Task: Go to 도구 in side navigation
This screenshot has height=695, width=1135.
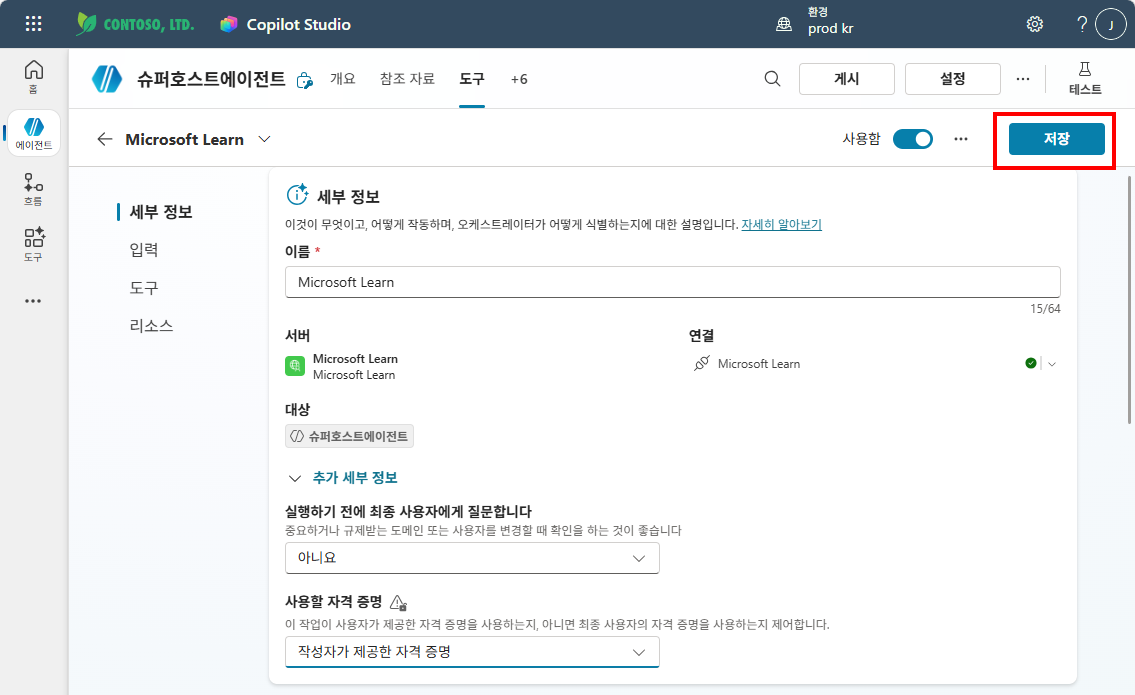Action: pyautogui.click(x=143, y=288)
